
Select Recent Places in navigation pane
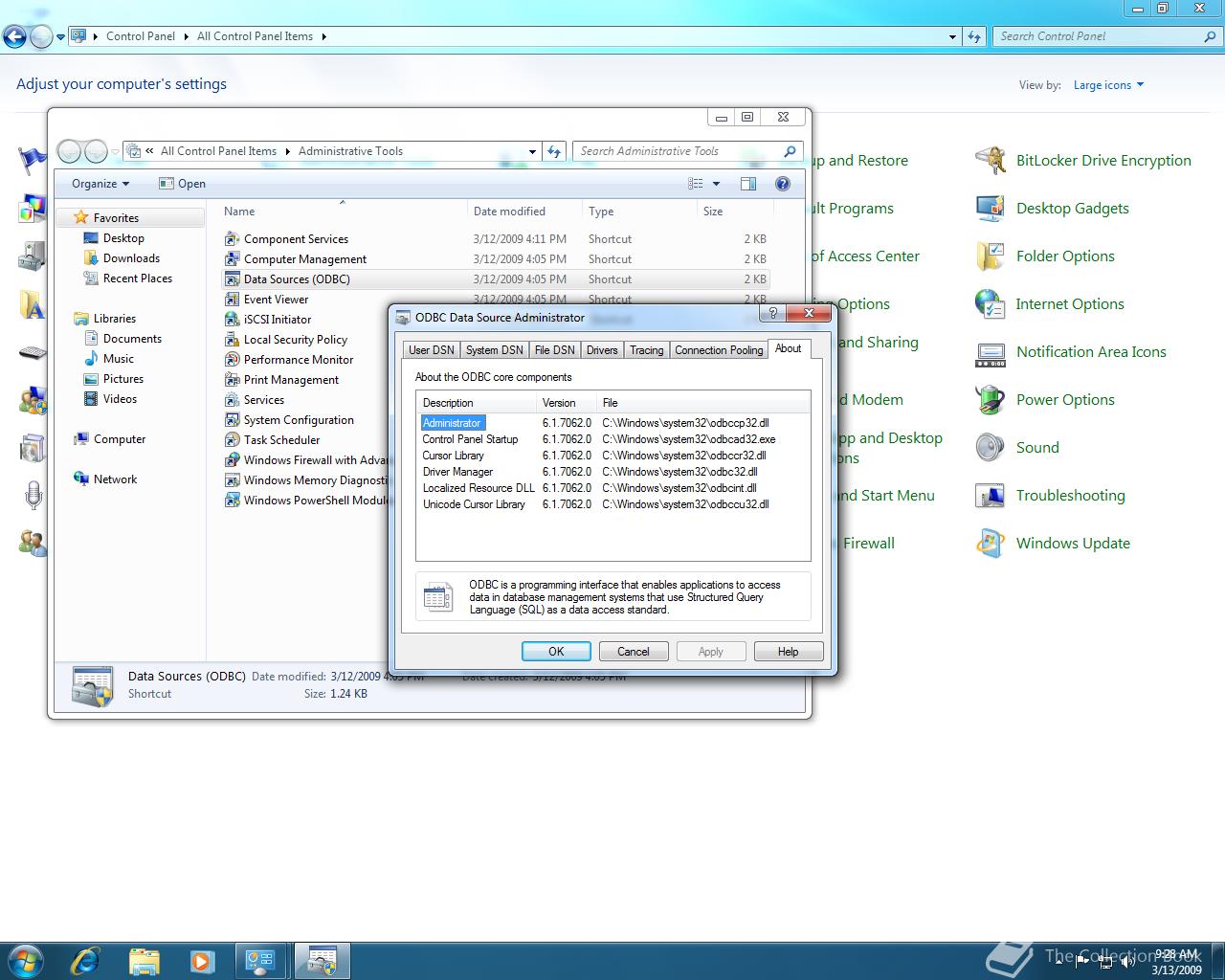[x=138, y=278]
